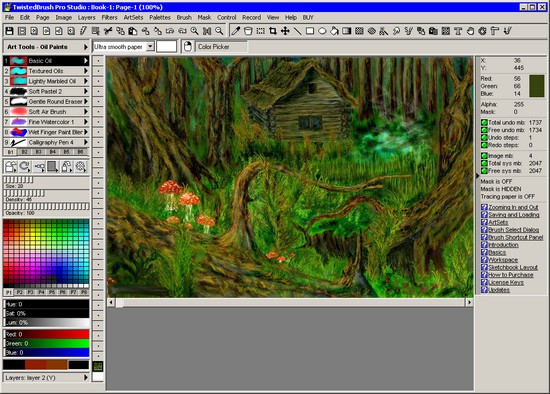The width and height of the screenshot is (550, 394).
Task: Activate the text T tool
Action: click(458, 31)
